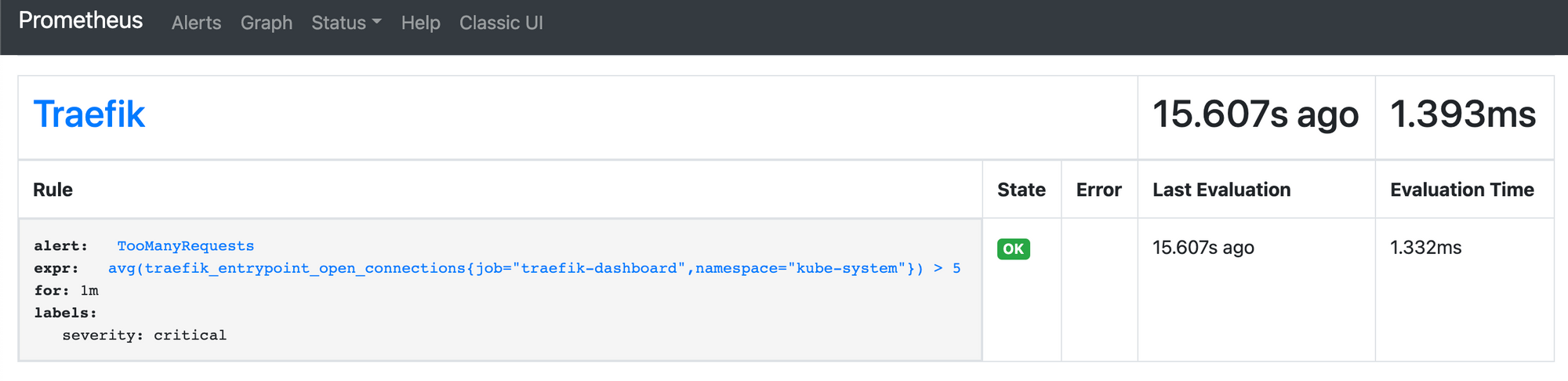Image resolution: width=1568 pixels, height=381 pixels.
Task: Click the 'for: 1m' duration text
Action: [x=66, y=291]
